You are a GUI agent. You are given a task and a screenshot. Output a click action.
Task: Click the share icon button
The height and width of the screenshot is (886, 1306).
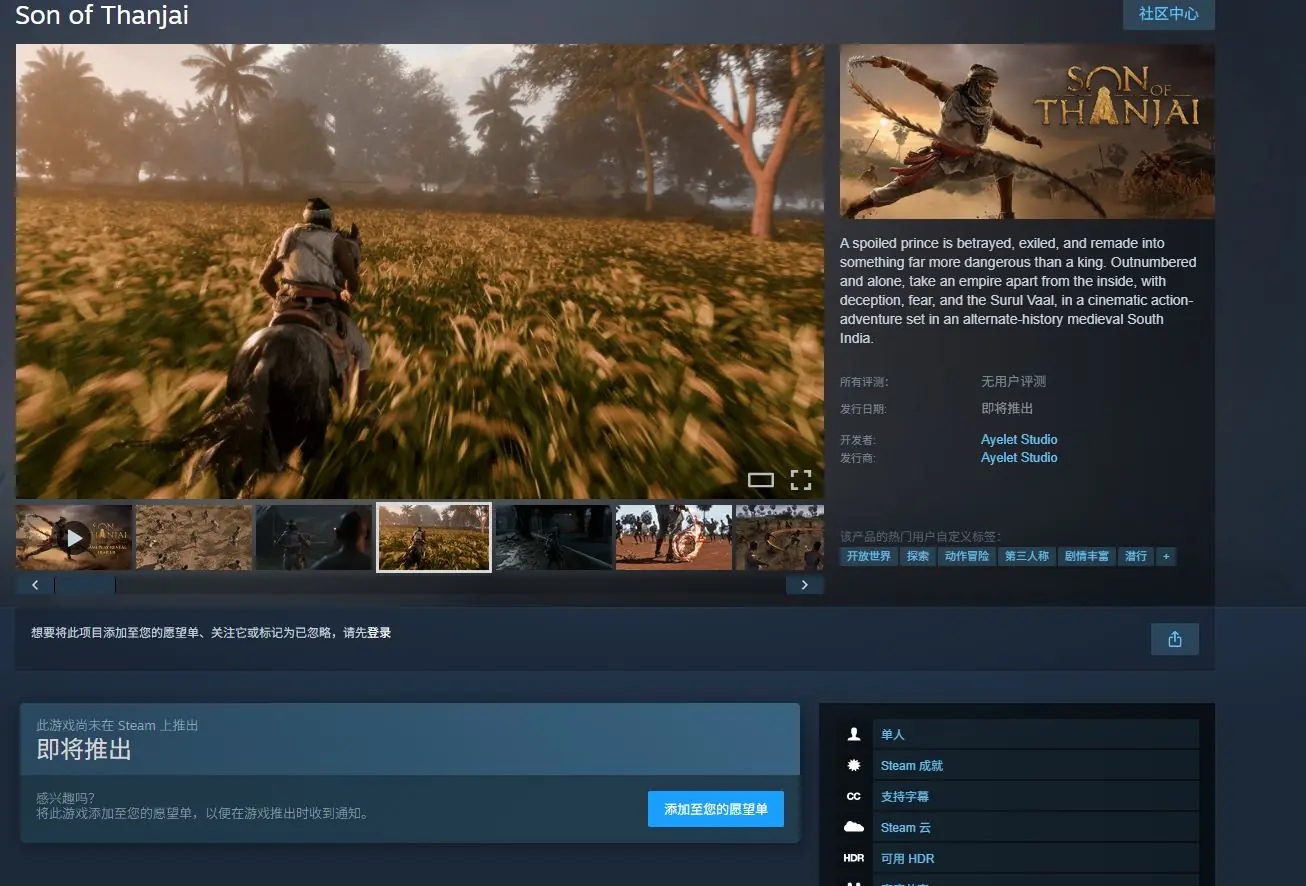[x=1174, y=639]
